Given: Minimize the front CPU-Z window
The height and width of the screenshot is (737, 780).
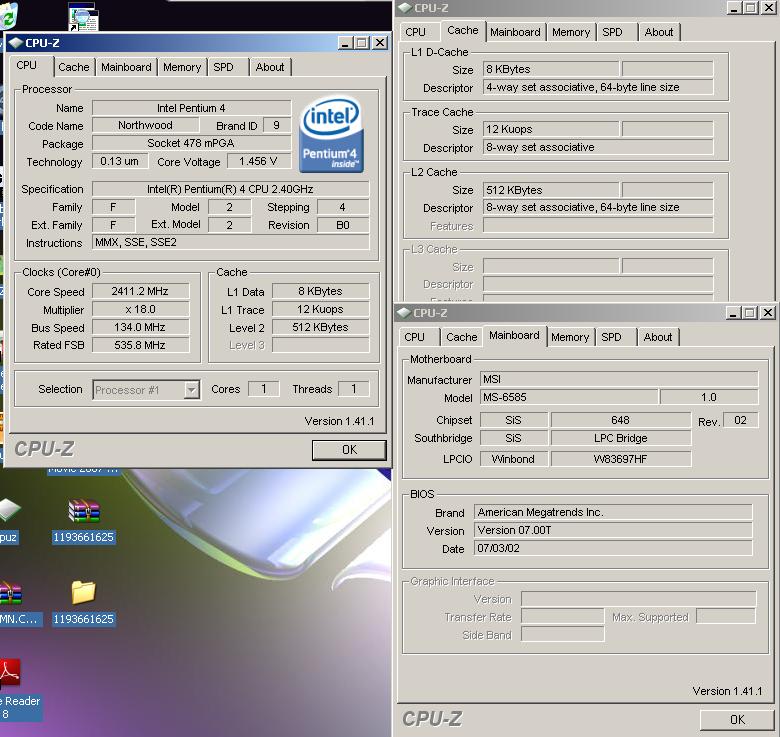Looking at the screenshot, I should tap(345, 43).
